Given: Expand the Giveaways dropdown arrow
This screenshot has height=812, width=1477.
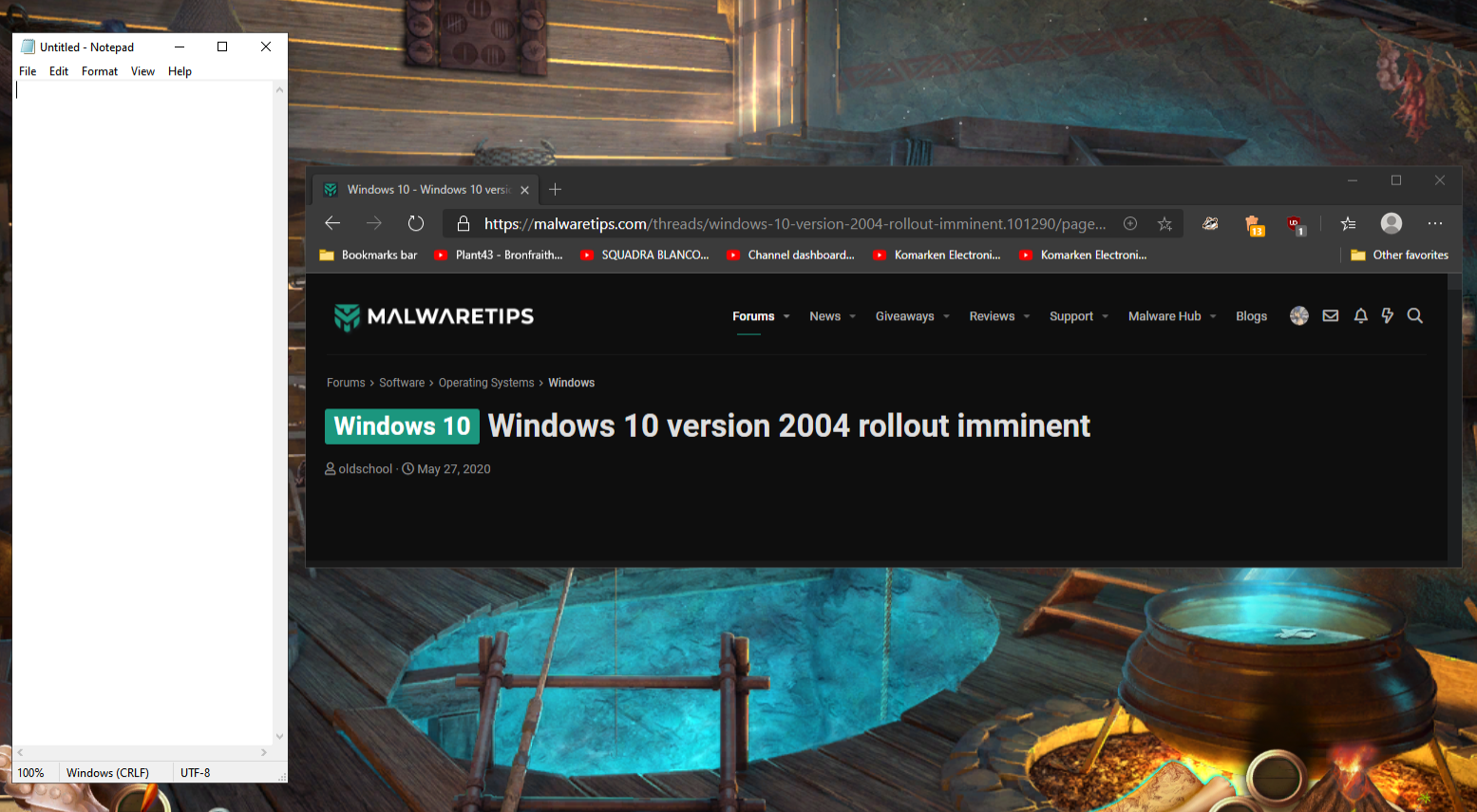Looking at the screenshot, I should click(947, 317).
